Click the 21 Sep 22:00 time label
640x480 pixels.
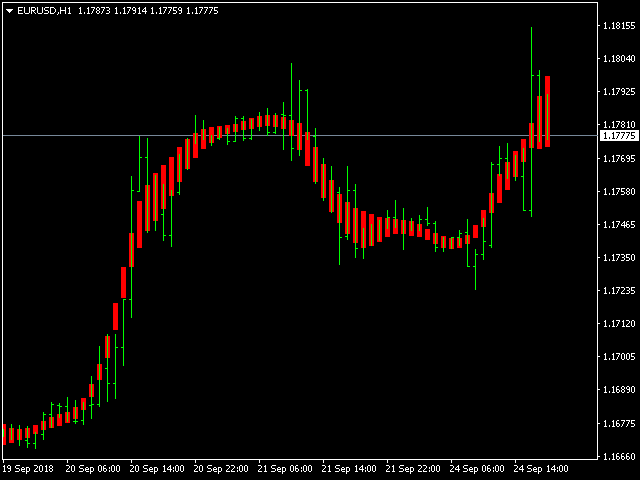[x=413, y=469]
